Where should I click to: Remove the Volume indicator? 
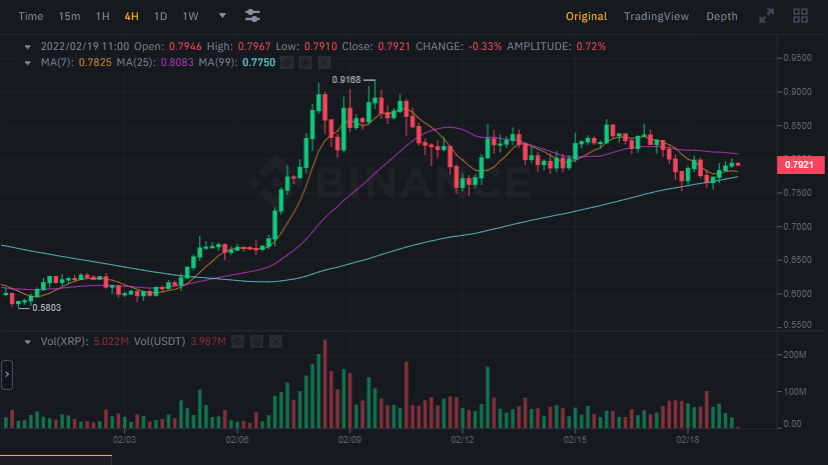[x=275, y=342]
